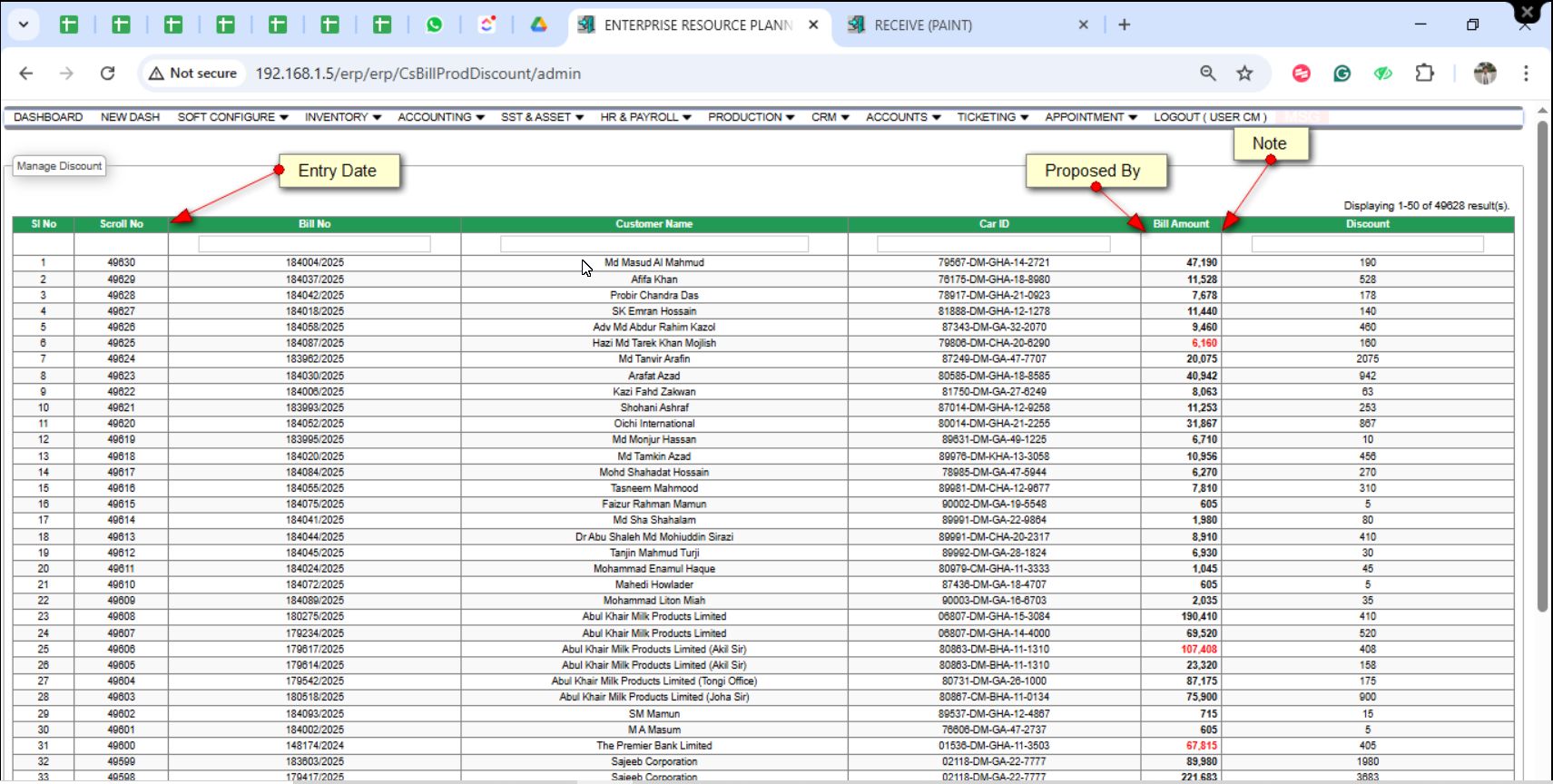Switch to the RECEIVE (PAINT) tab
The image size is (1553, 784).
tap(923, 25)
